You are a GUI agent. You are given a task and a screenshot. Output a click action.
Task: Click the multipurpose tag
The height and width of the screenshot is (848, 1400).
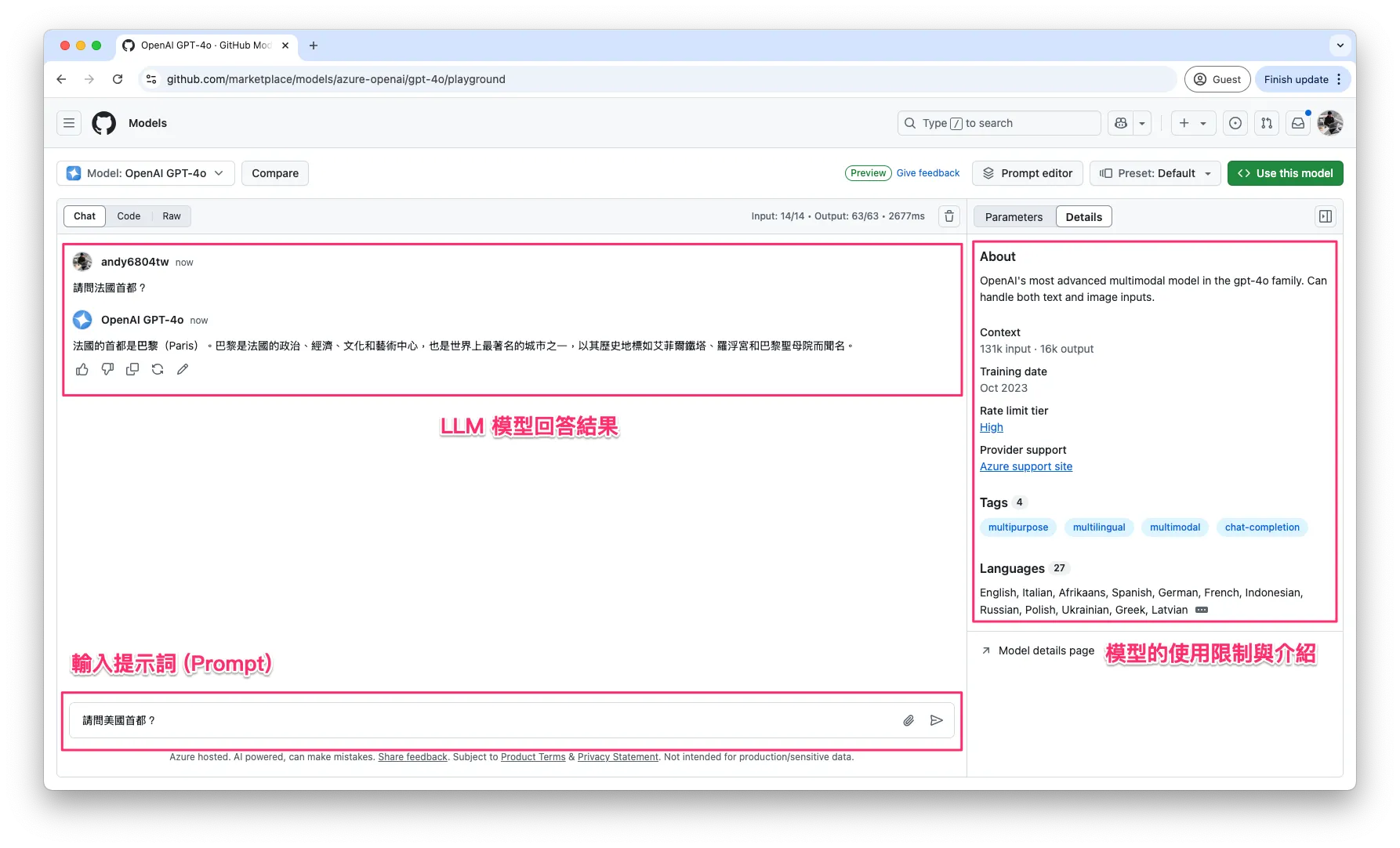click(x=1018, y=527)
